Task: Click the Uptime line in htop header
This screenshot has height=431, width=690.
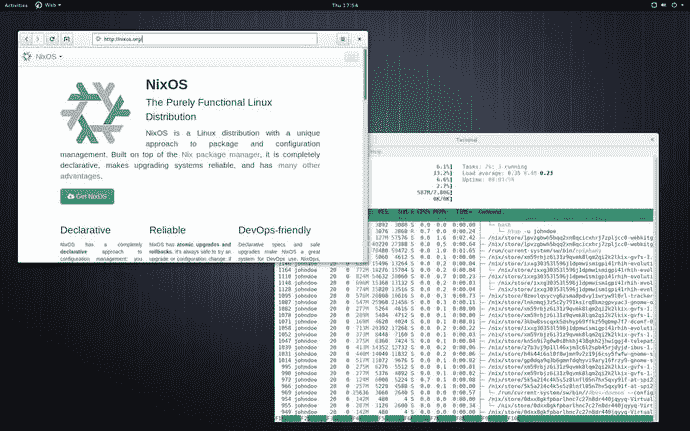Action: (x=488, y=180)
